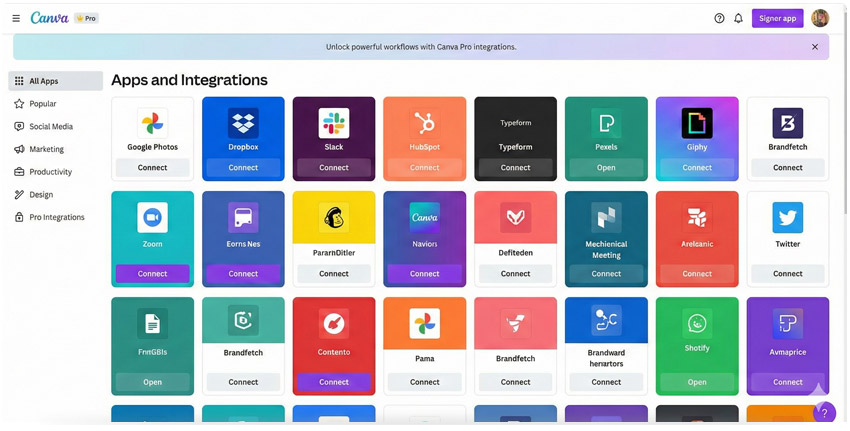The height and width of the screenshot is (431, 850).
Task: Connect the Brandward henartors app
Action: point(606,382)
